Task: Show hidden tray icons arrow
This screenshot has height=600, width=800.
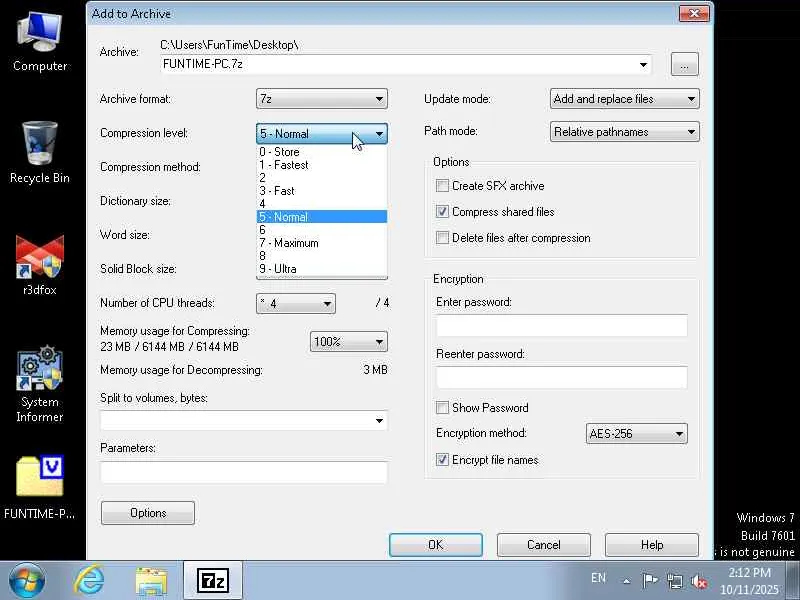Action: [x=627, y=581]
